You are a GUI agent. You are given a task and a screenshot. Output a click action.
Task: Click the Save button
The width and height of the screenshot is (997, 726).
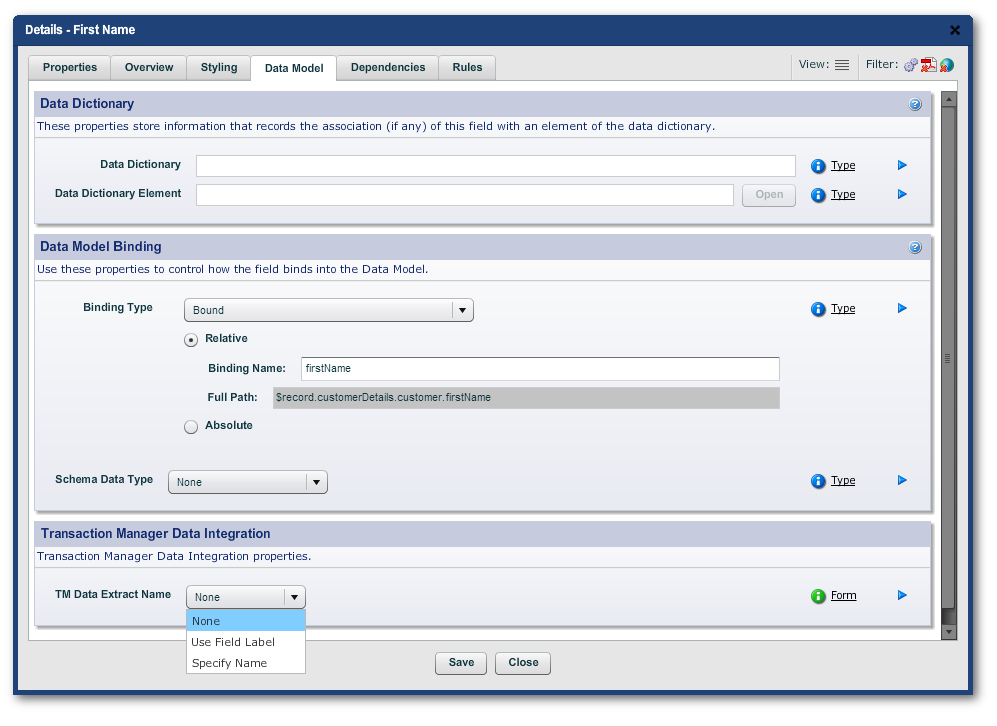point(461,663)
